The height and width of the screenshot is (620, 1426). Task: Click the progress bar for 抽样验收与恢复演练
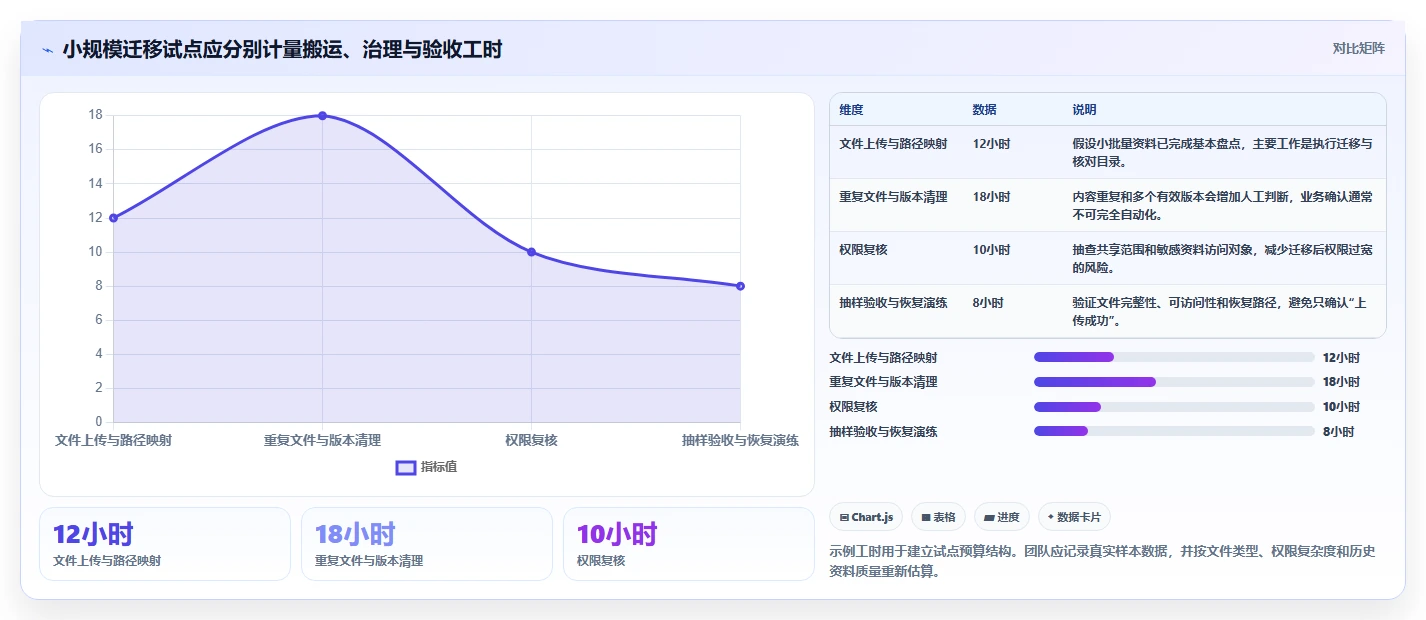(x=1174, y=432)
